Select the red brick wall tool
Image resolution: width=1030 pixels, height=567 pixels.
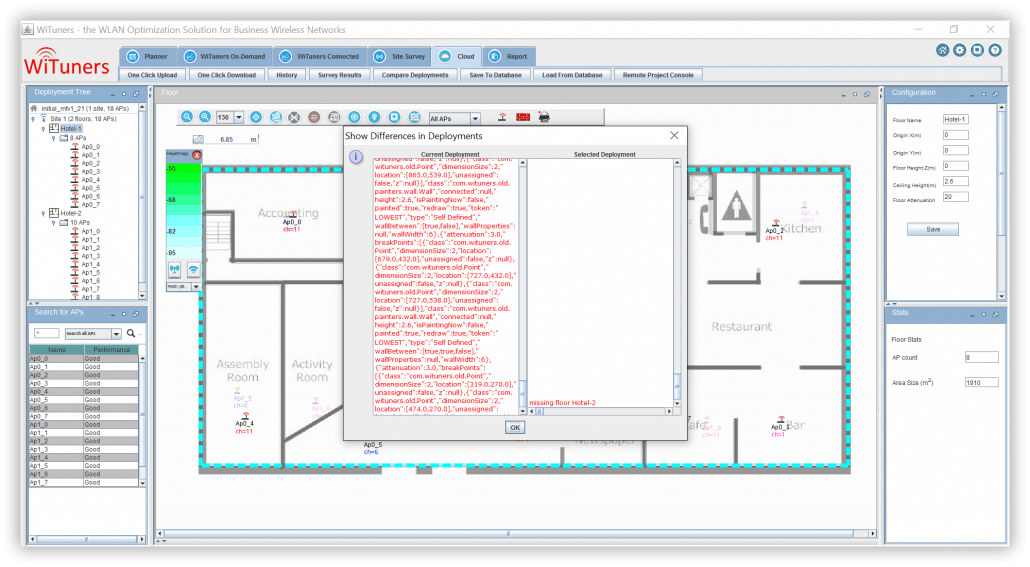click(x=523, y=117)
